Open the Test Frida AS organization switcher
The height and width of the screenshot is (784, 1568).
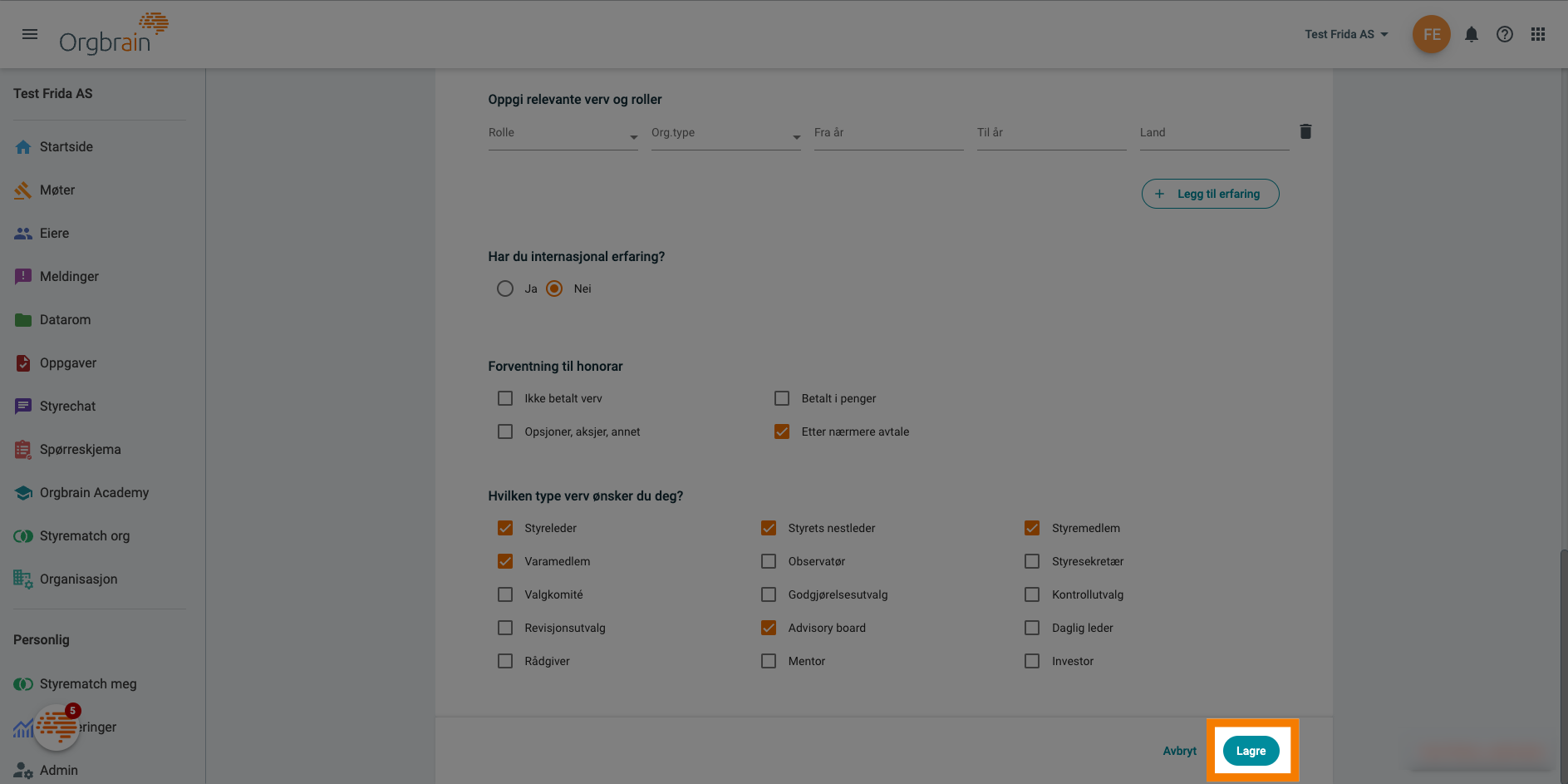[x=1346, y=34]
